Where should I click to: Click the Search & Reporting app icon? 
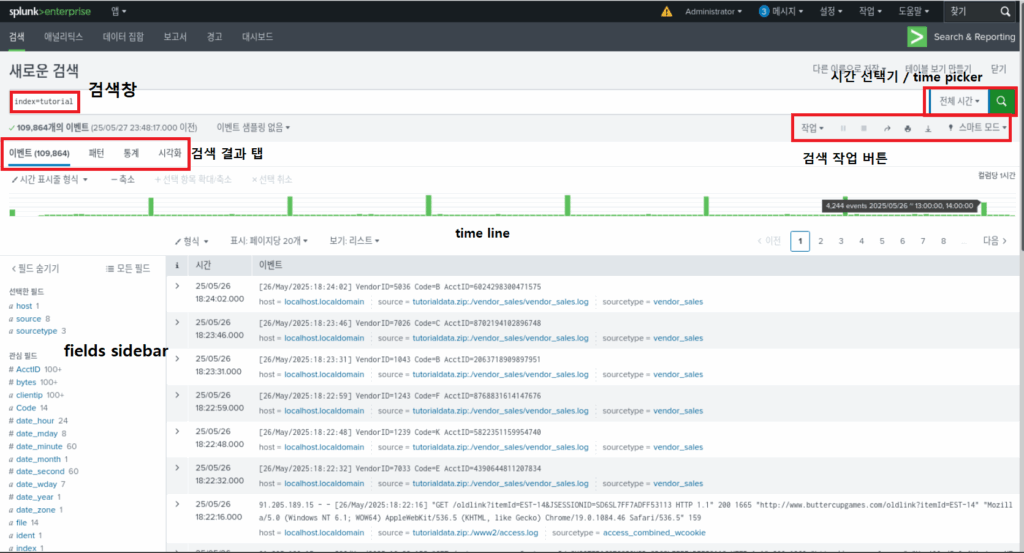click(916, 37)
